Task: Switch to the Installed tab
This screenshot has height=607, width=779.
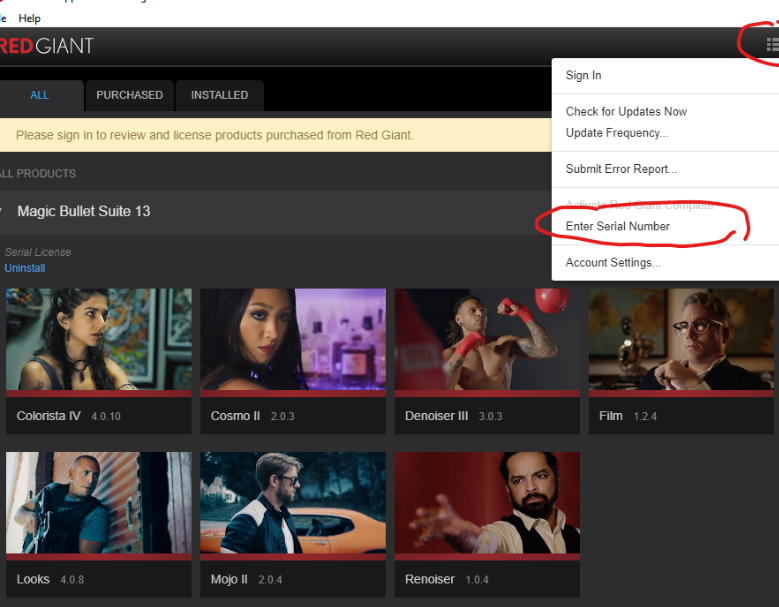Action: click(219, 95)
